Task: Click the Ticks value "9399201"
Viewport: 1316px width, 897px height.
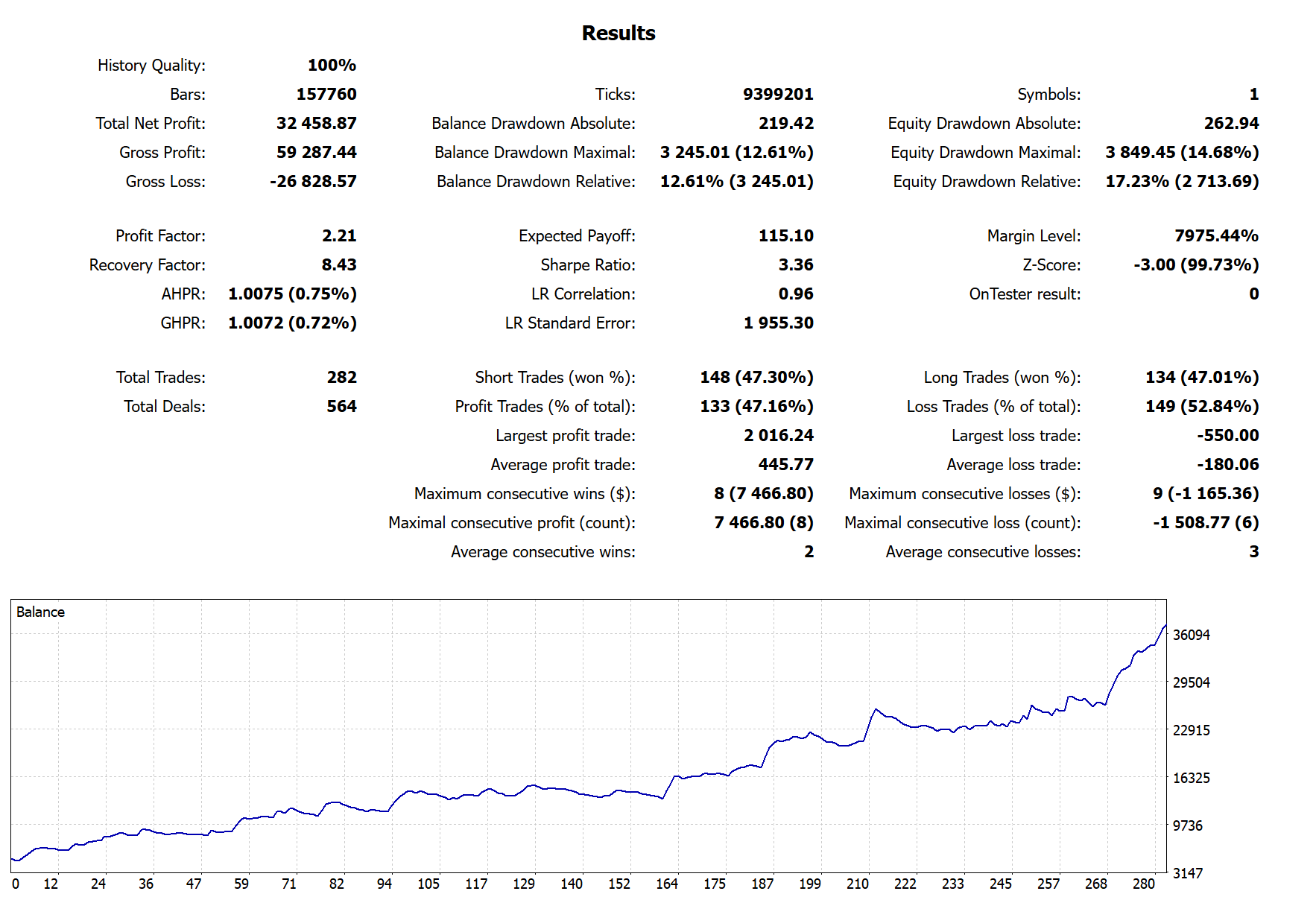Action: tap(778, 95)
